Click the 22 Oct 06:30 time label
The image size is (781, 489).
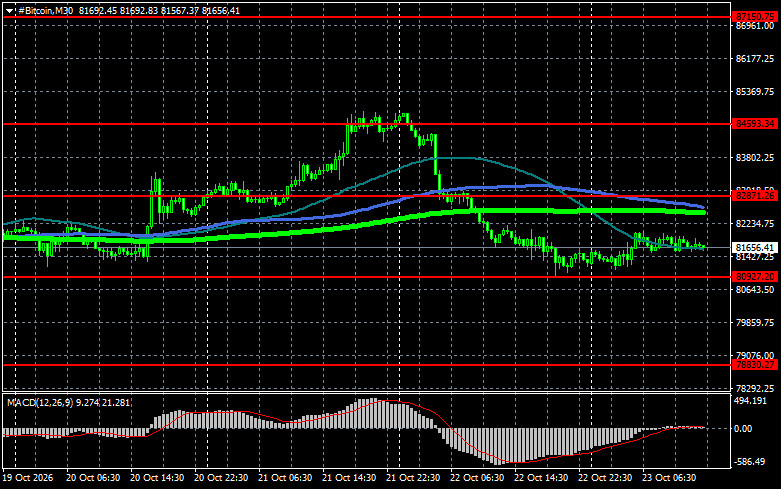477,478
